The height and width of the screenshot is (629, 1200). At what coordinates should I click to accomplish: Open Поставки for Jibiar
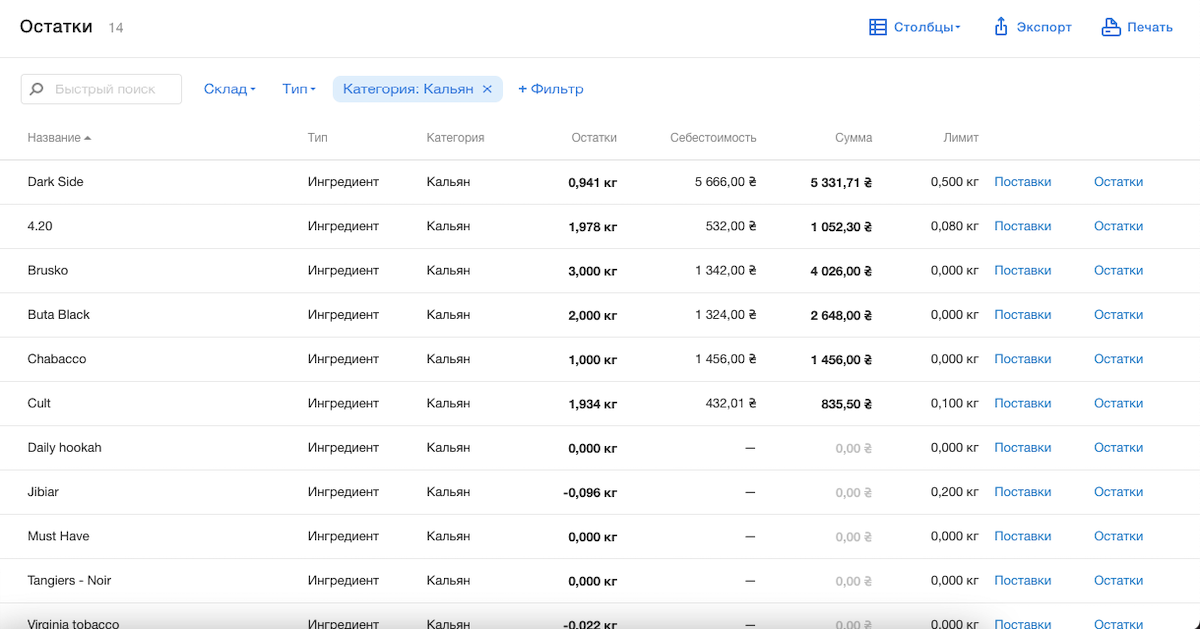coord(1023,492)
